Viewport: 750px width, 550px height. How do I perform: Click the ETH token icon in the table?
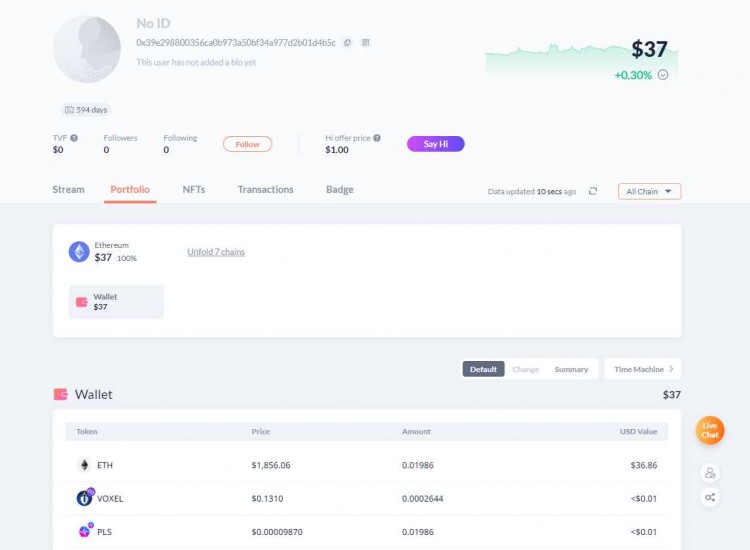pos(84,465)
